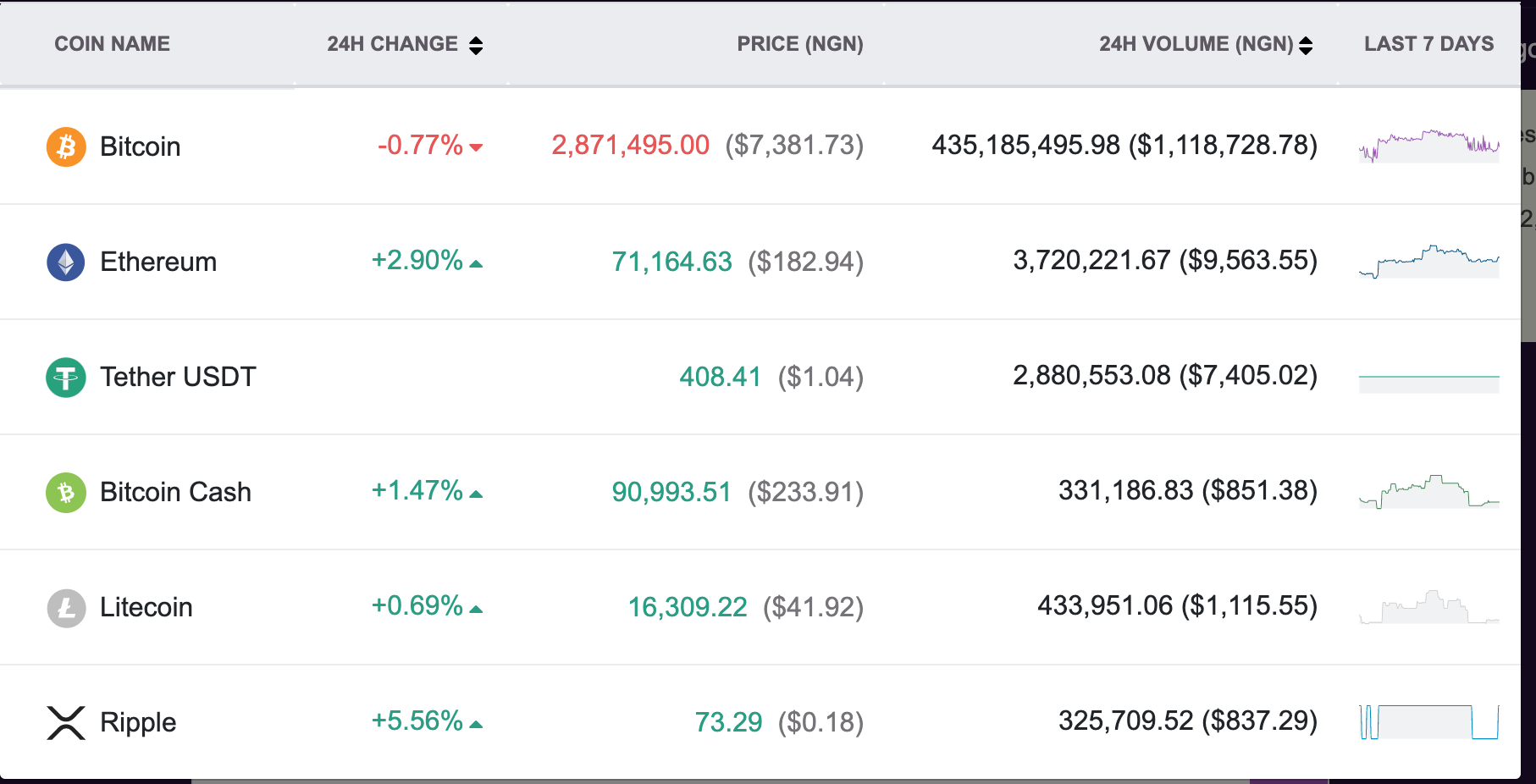The width and height of the screenshot is (1536, 784).
Task: Click the Coin Name column header
Action: tap(112, 44)
